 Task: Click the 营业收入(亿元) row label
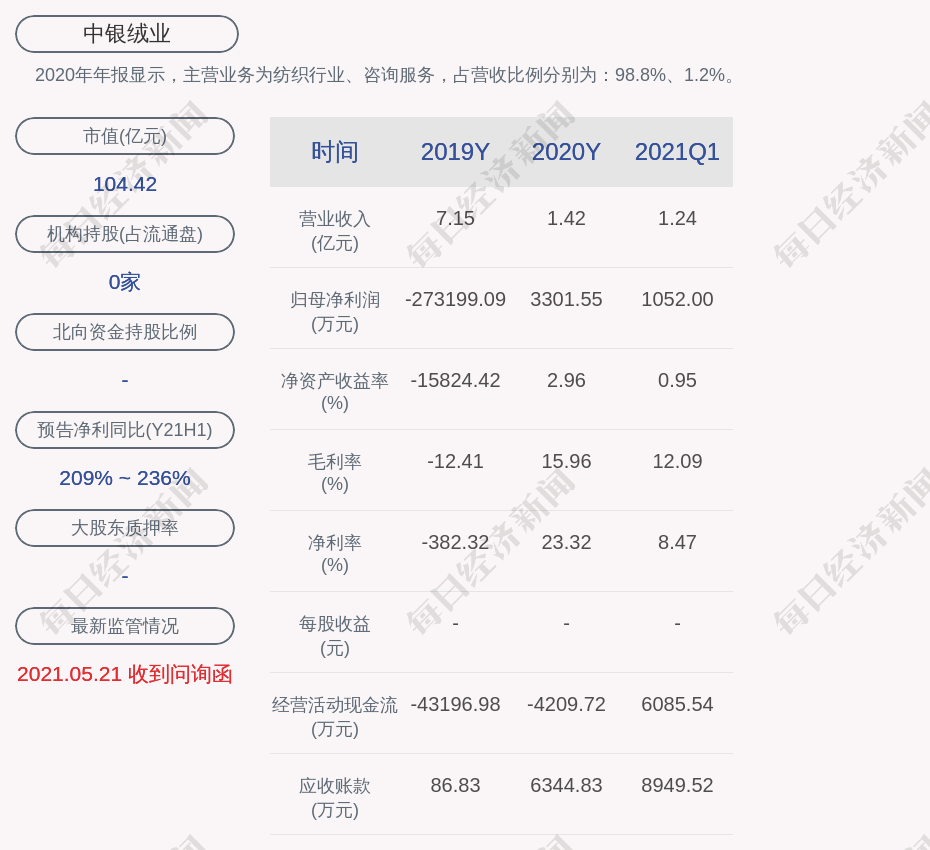[x=335, y=231]
